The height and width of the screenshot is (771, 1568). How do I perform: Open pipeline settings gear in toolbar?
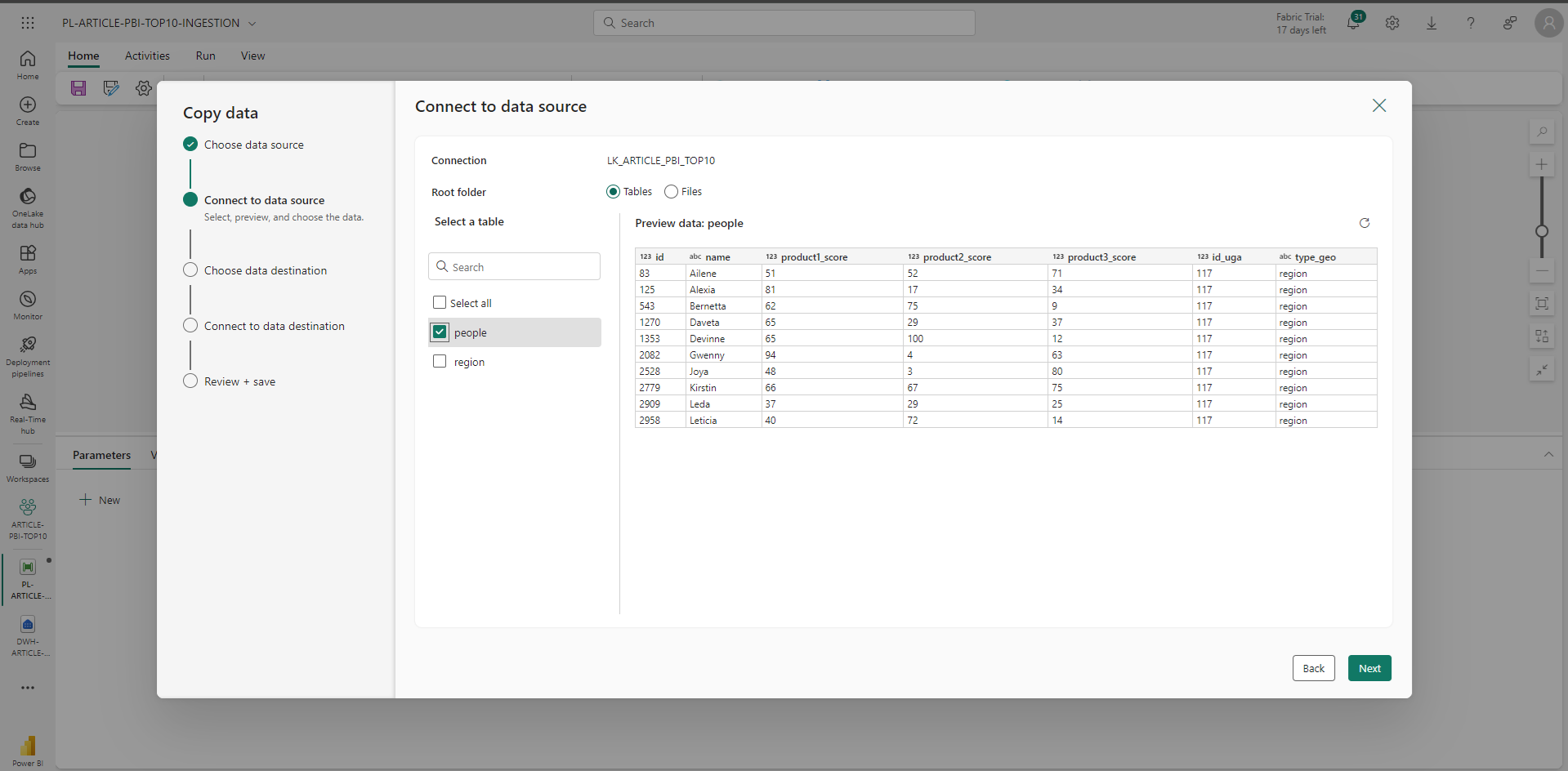point(144,88)
